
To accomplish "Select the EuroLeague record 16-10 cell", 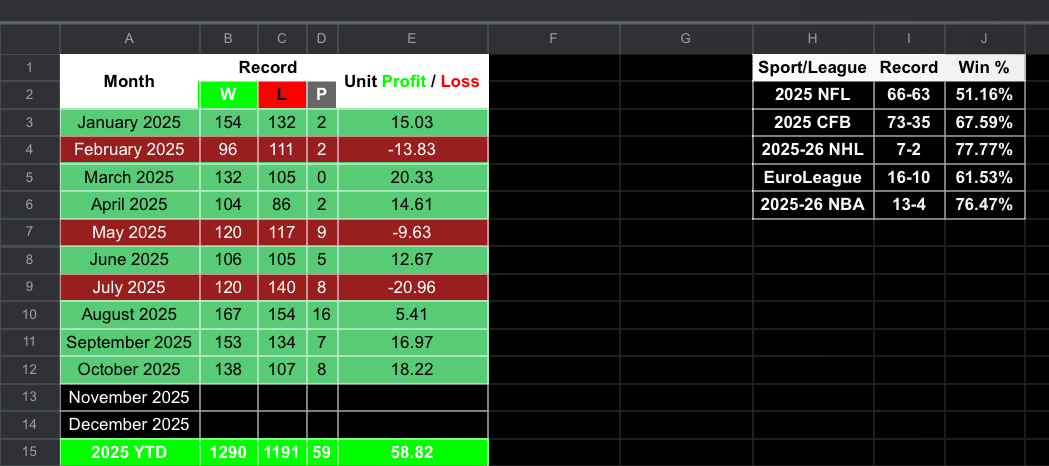I will [x=908, y=177].
